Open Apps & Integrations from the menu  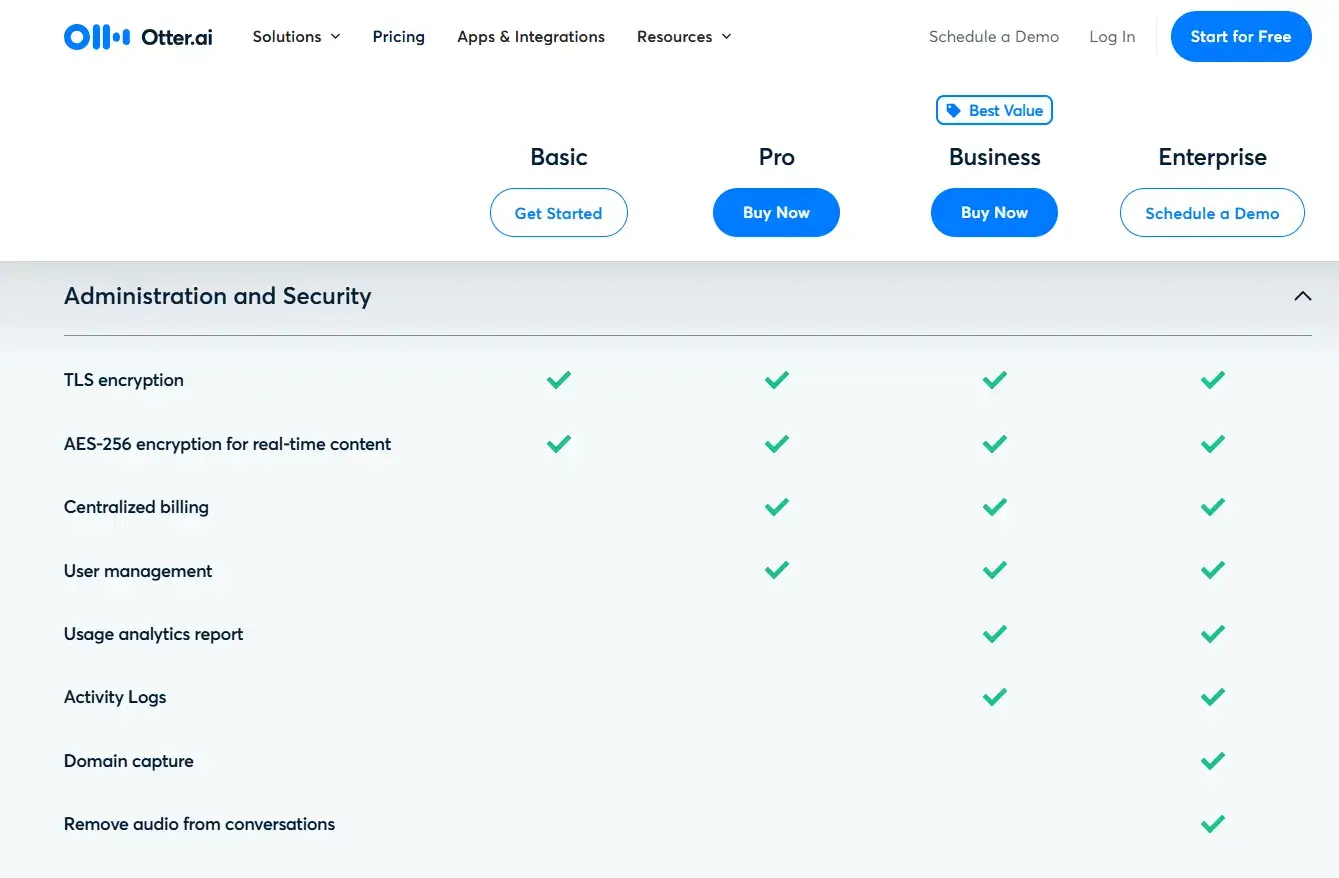pos(531,36)
